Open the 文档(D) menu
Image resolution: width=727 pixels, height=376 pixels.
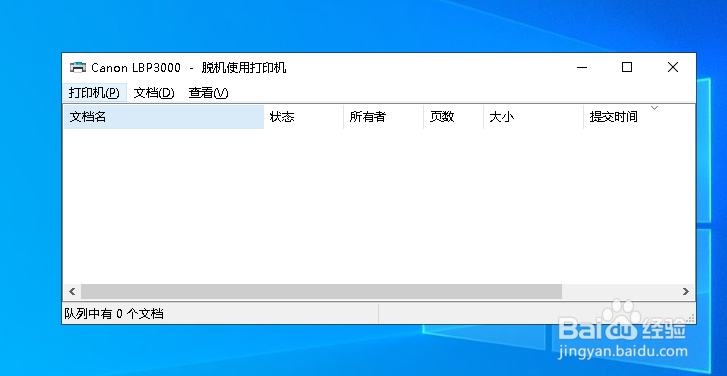(x=153, y=93)
